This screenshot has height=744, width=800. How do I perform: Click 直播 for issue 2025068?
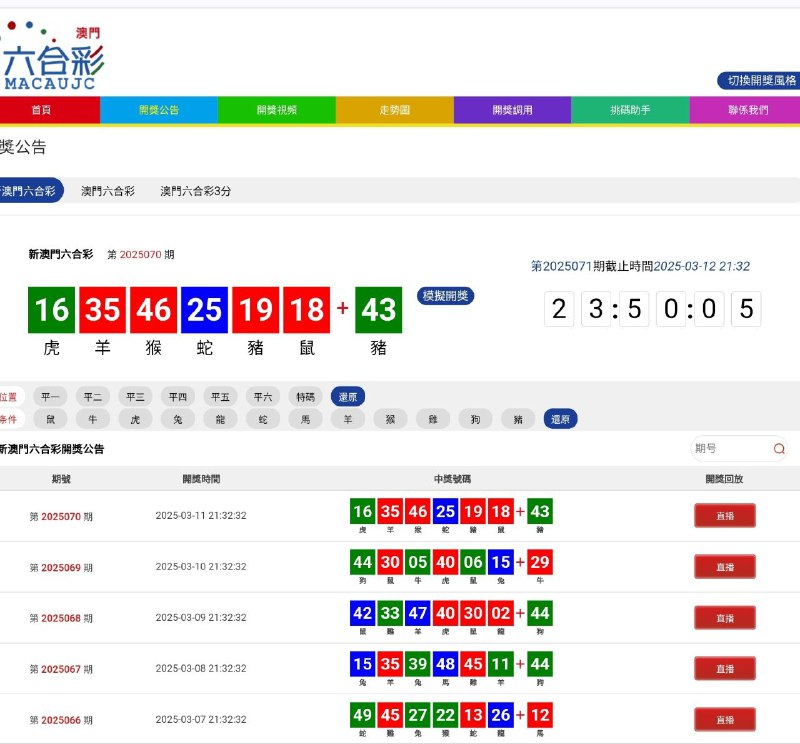(x=724, y=618)
